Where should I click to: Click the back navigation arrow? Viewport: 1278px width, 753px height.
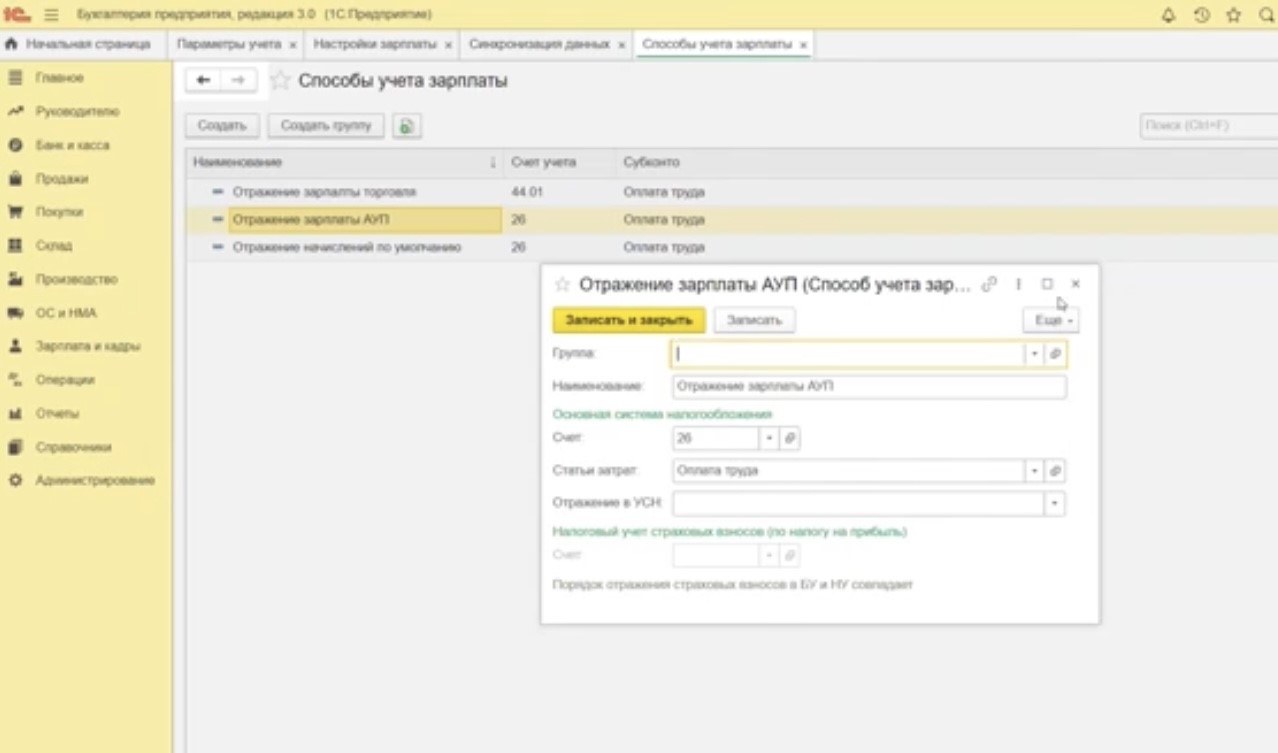point(203,81)
